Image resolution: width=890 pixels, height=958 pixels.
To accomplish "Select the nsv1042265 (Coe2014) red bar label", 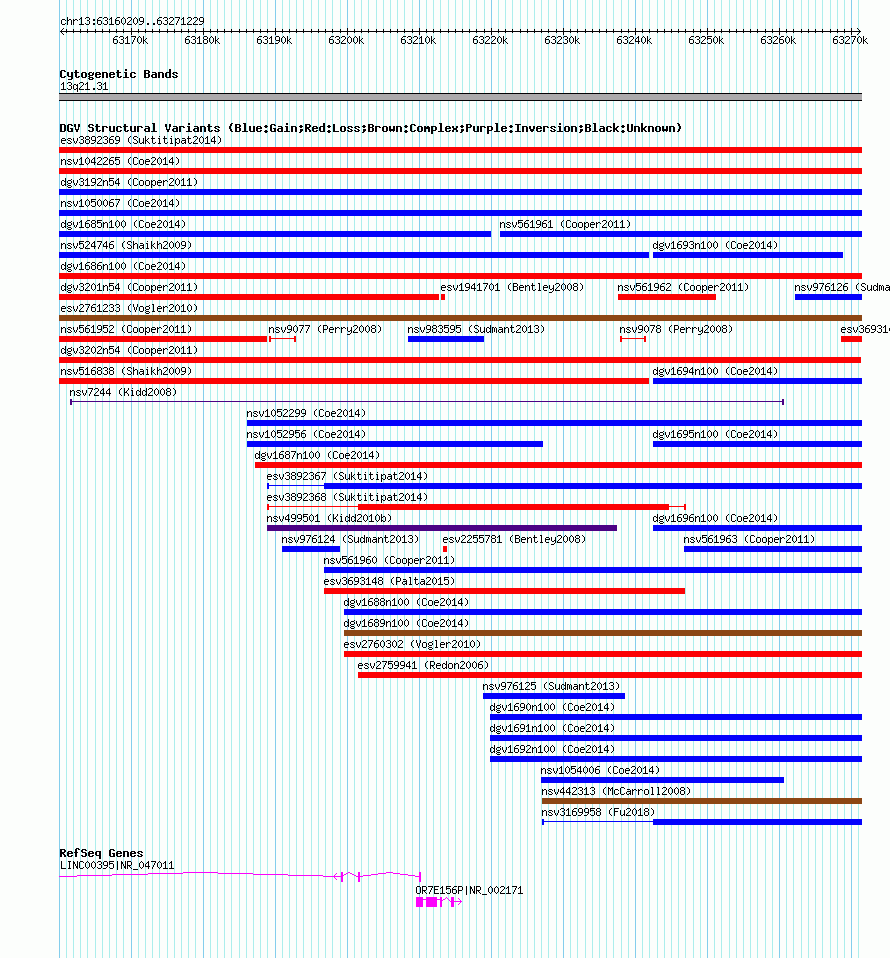I will click(120, 161).
